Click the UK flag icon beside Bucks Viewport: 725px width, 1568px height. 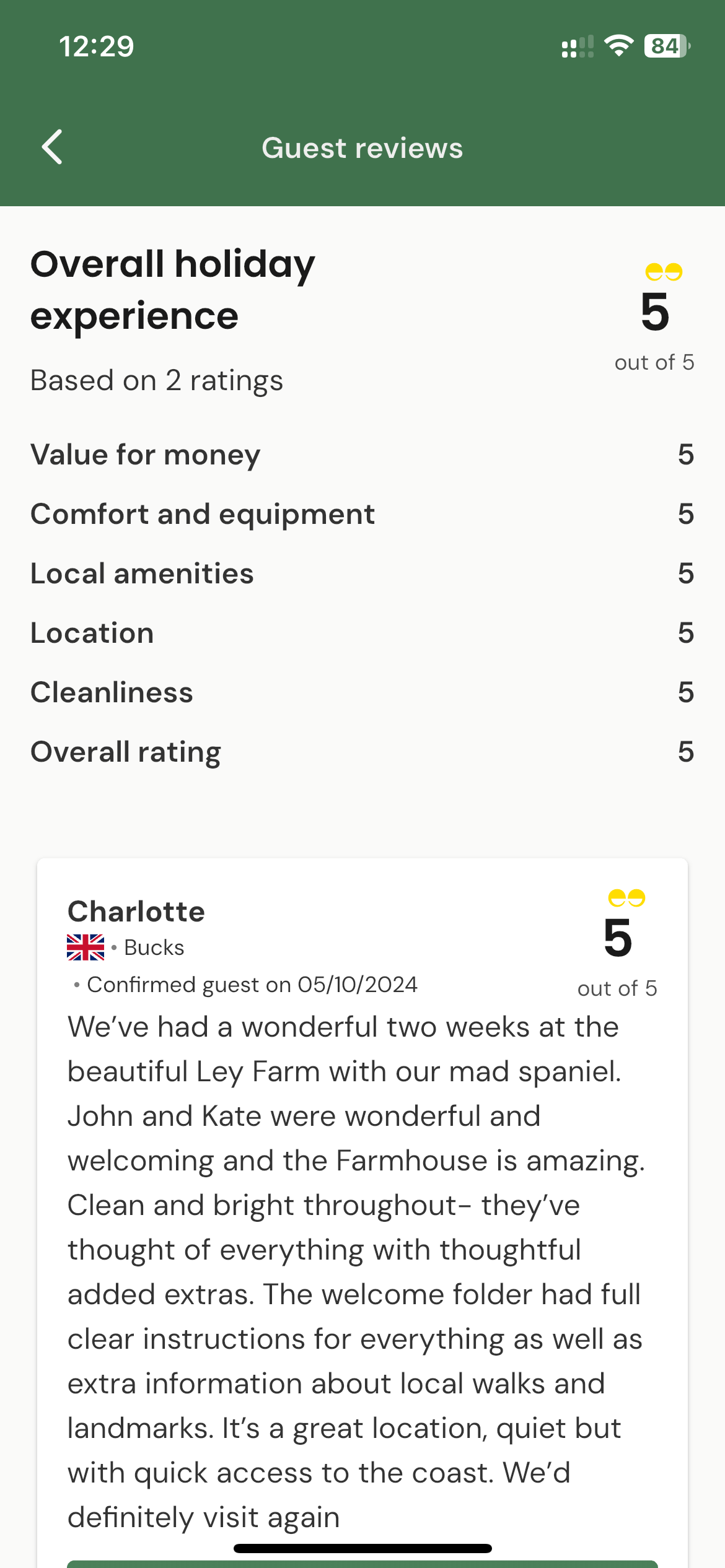click(86, 947)
